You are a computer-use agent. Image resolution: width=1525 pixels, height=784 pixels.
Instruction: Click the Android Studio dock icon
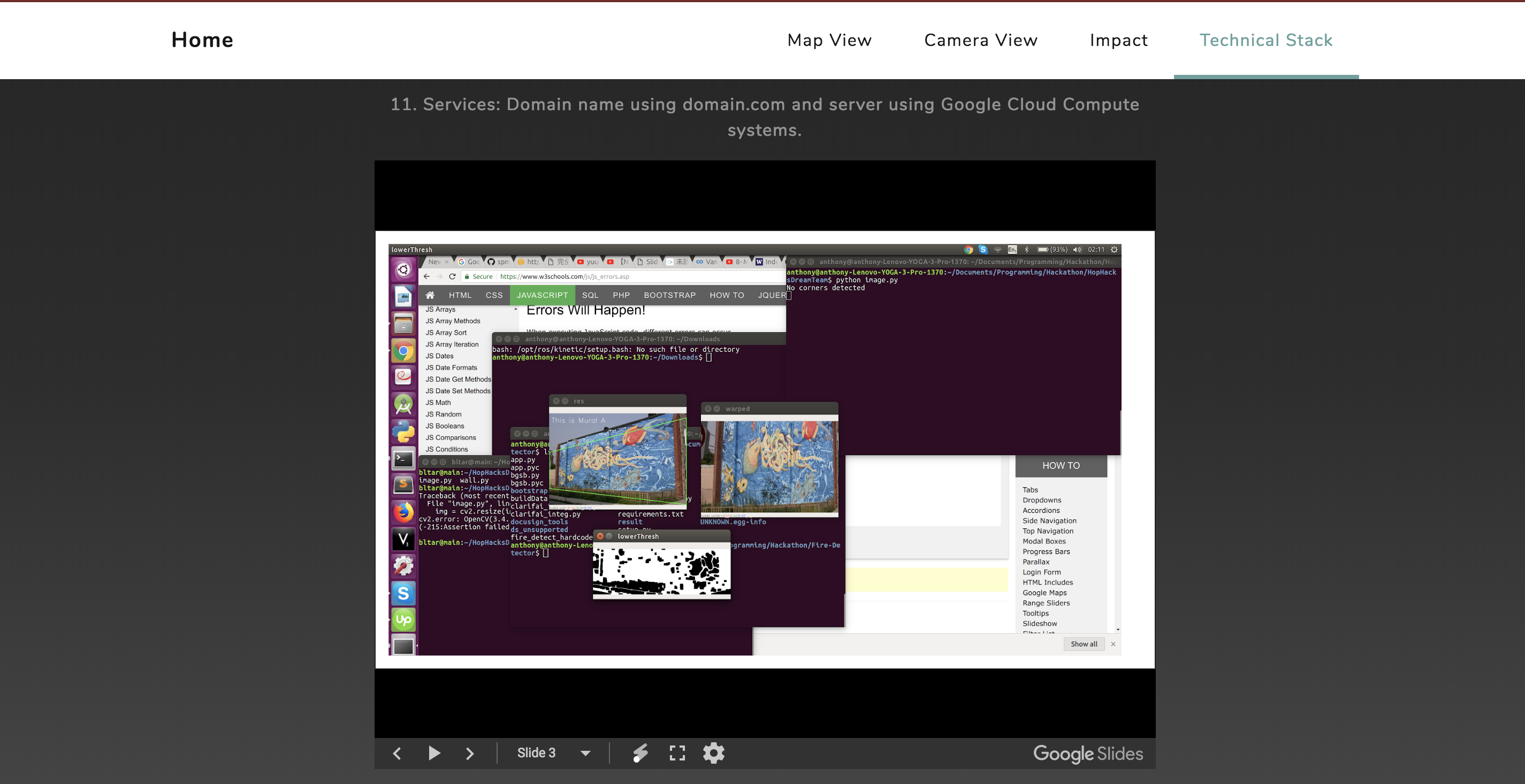[x=403, y=405]
